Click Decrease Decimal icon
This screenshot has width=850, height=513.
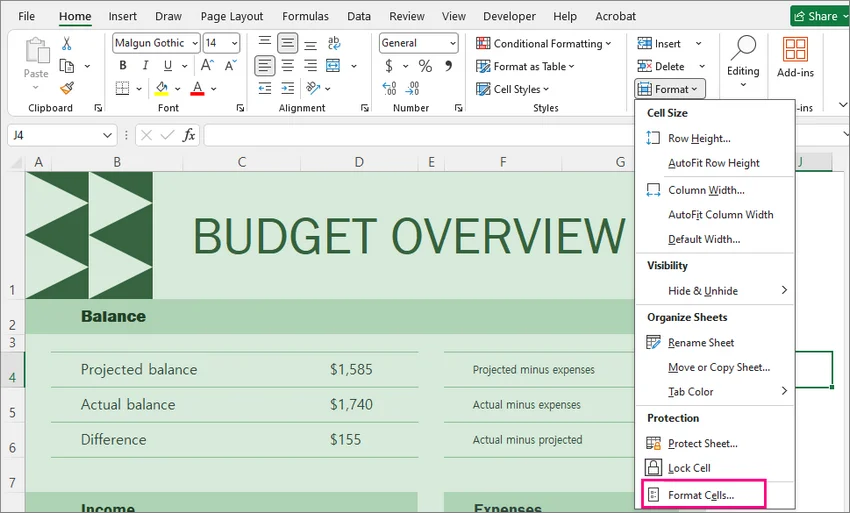click(413, 88)
